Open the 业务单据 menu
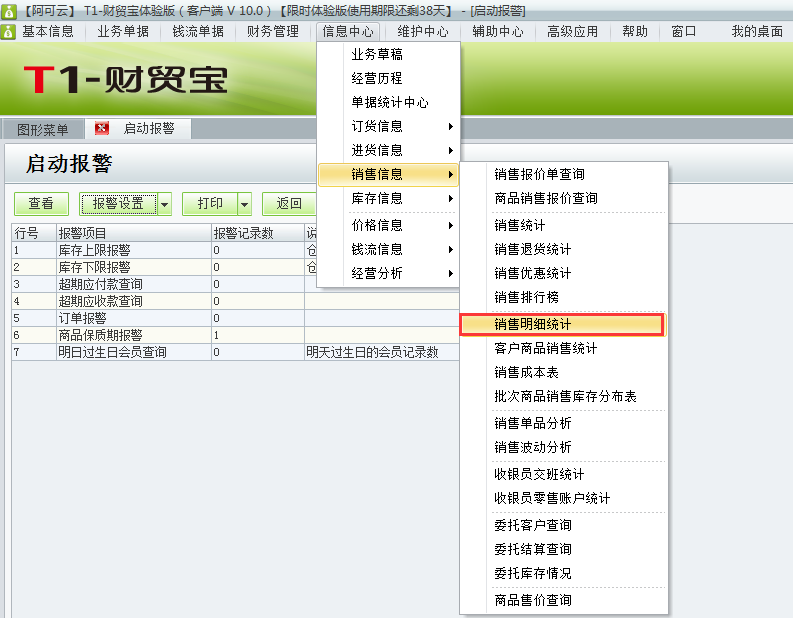The width and height of the screenshot is (793, 618). tap(123, 32)
